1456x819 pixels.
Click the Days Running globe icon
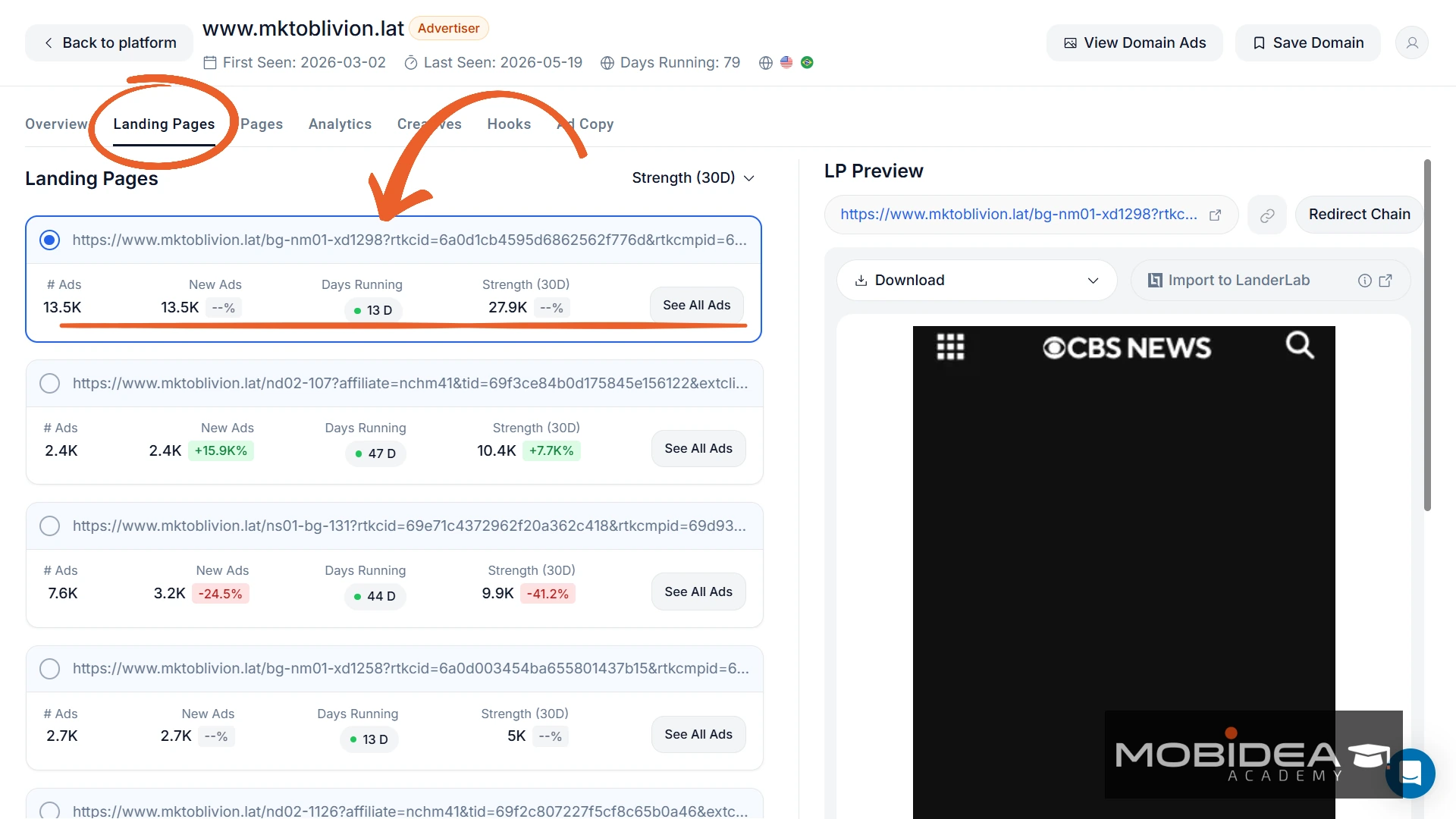click(x=607, y=63)
